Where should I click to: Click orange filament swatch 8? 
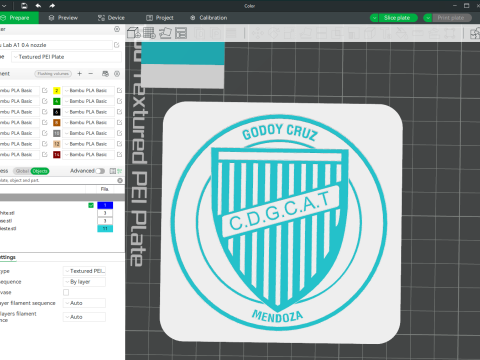(x=57, y=122)
